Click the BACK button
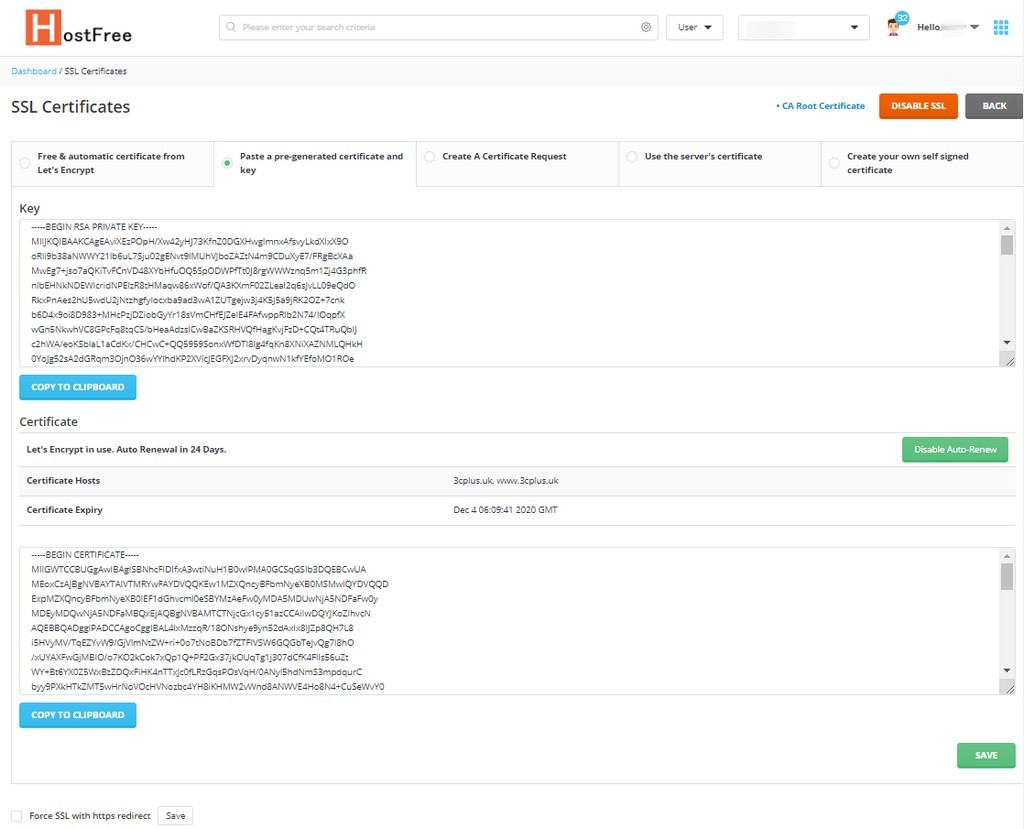The height and width of the screenshot is (829, 1024). click(x=993, y=105)
